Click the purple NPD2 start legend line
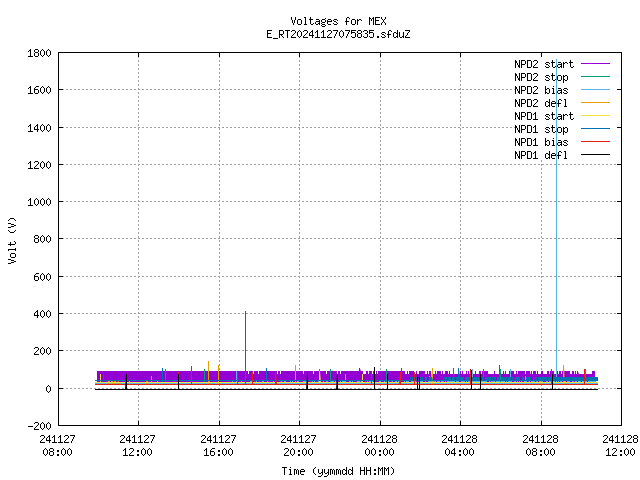The image size is (640, 480). coord(595,64)
